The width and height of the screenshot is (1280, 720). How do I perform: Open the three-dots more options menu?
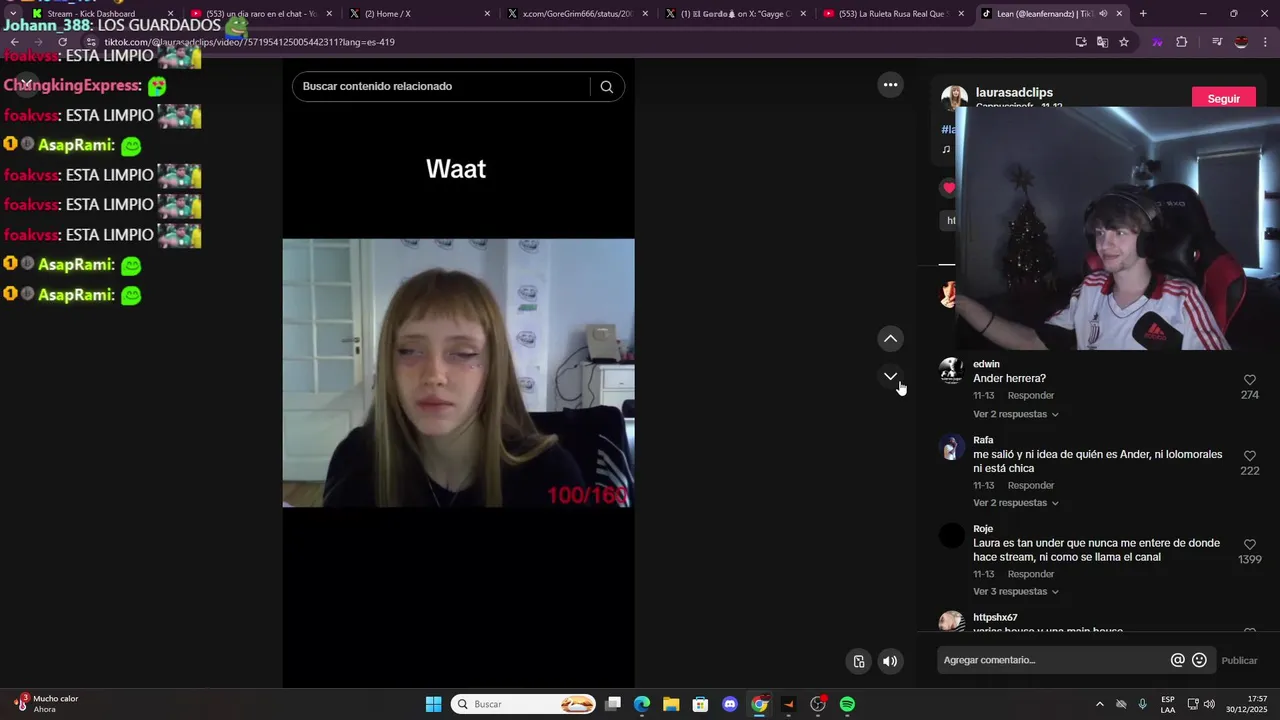(x=890, y=85)
